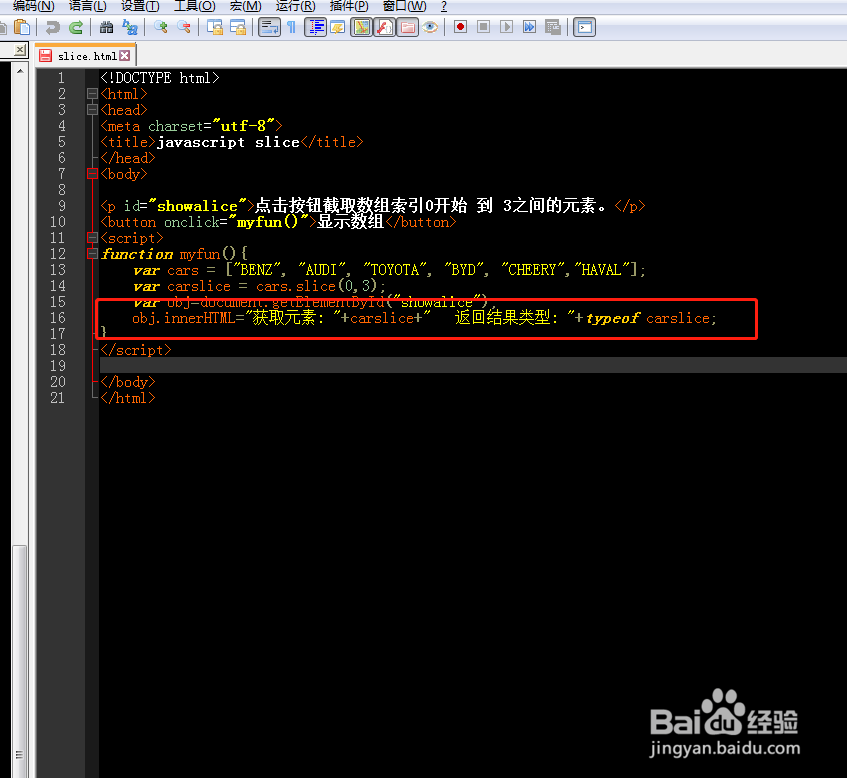Open the 窗口(W) menu
This screenshot has width=847, height=778.
pos(405,6)
